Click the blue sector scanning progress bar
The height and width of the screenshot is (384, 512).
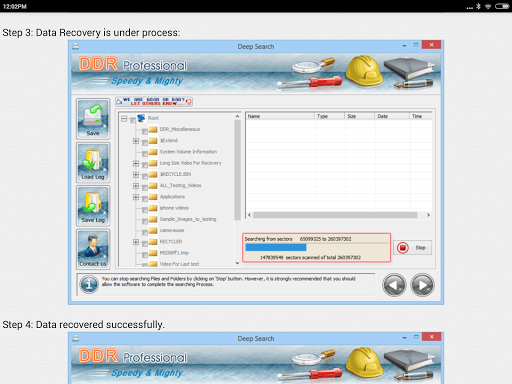[x=276, y=247]
